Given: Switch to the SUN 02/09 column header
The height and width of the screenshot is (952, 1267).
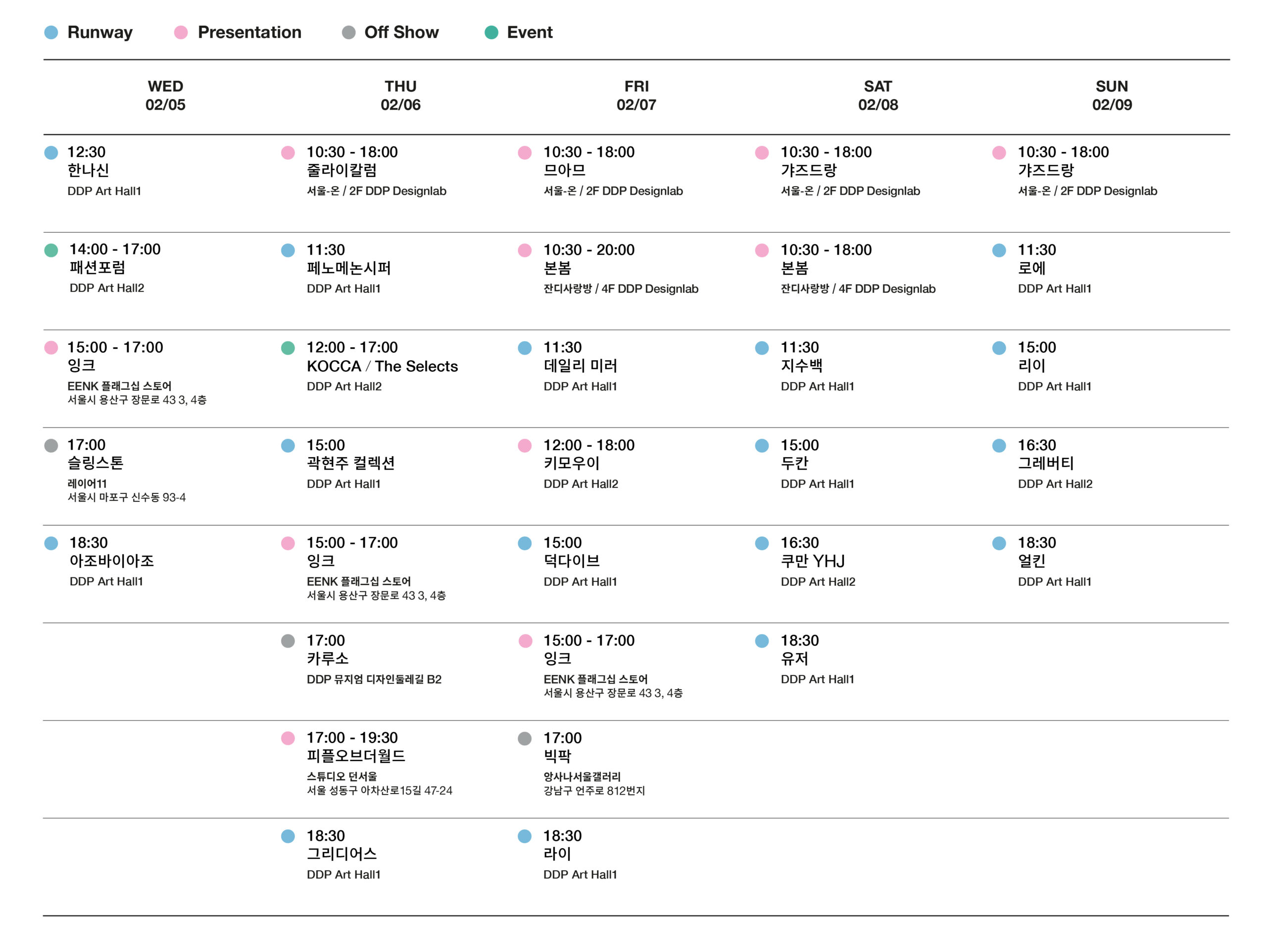Looking at the screenshot, I should tap(1112, 95).
